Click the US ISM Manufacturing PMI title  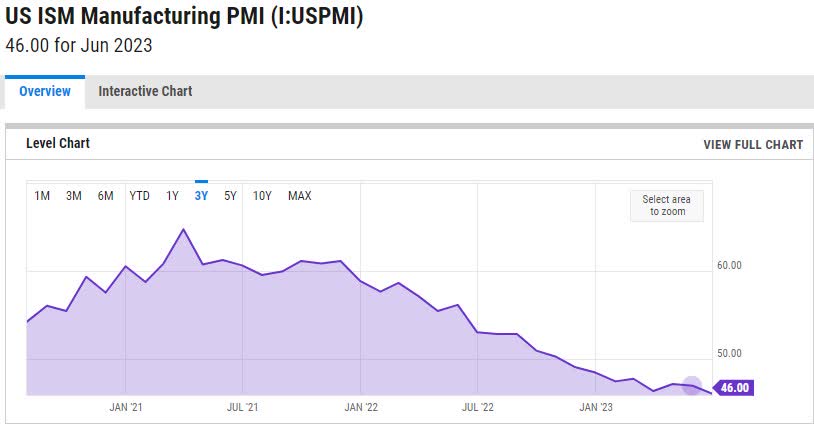point(184,17)
